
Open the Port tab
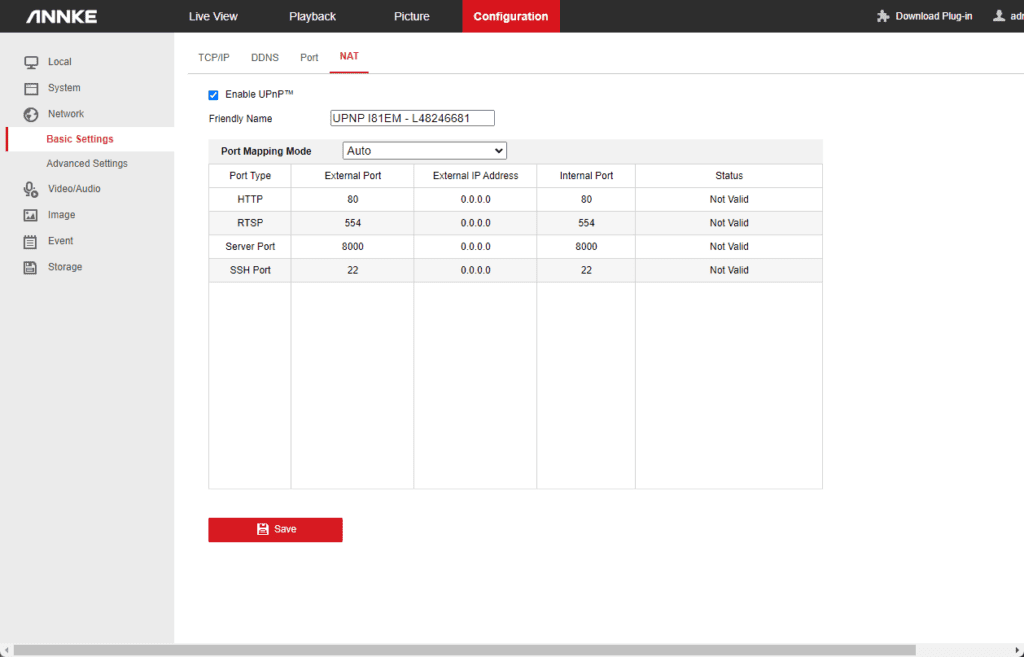pos(309,57)
